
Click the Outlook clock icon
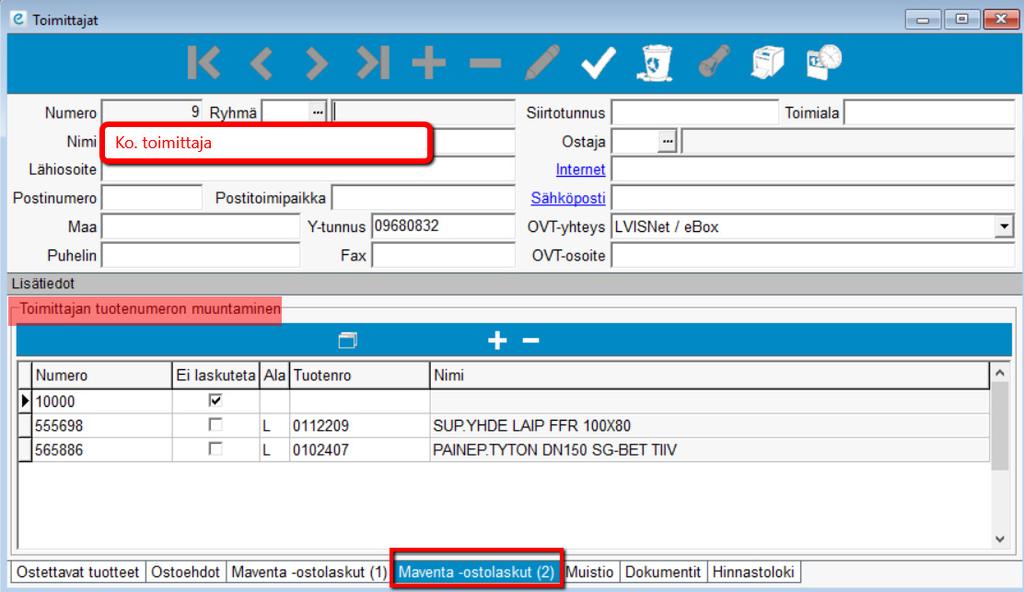[x=824, y=62]
